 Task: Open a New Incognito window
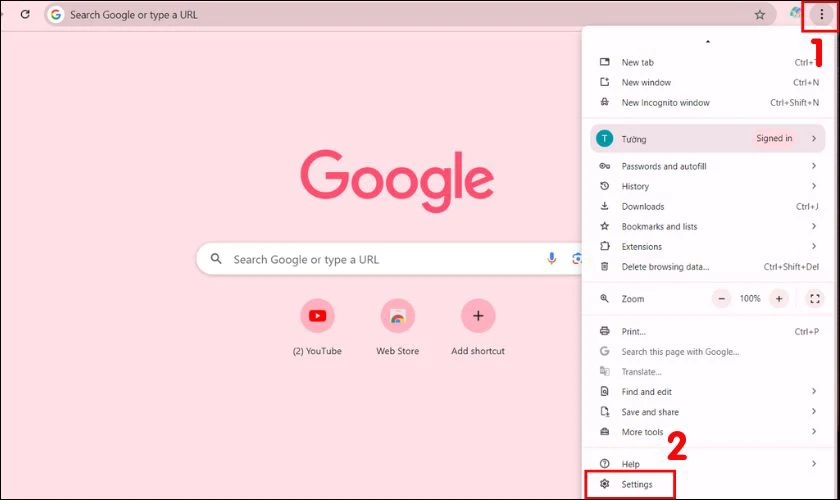click(x=708, y=102)
